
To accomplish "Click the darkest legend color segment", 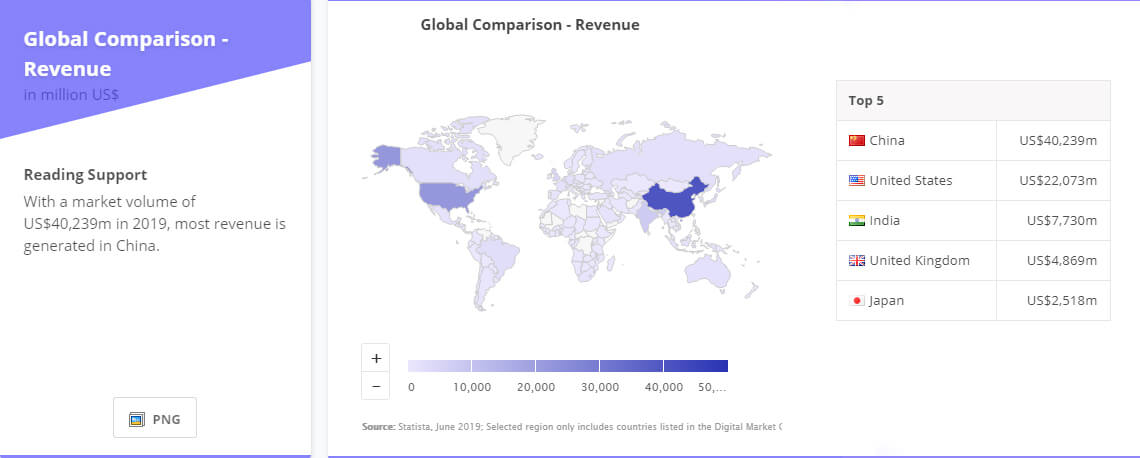I will (x=696, y=366).
